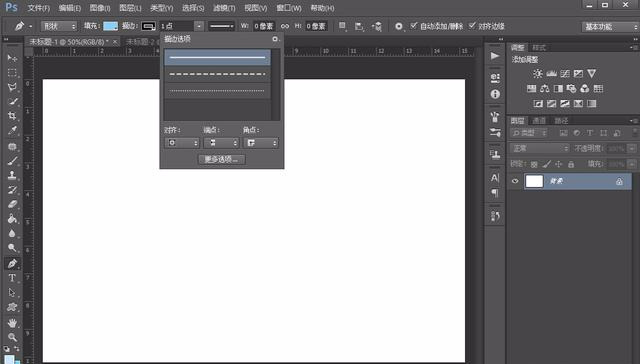
Task: Click the 背景 layer thumbnail
Action: [x=534, y=181]
